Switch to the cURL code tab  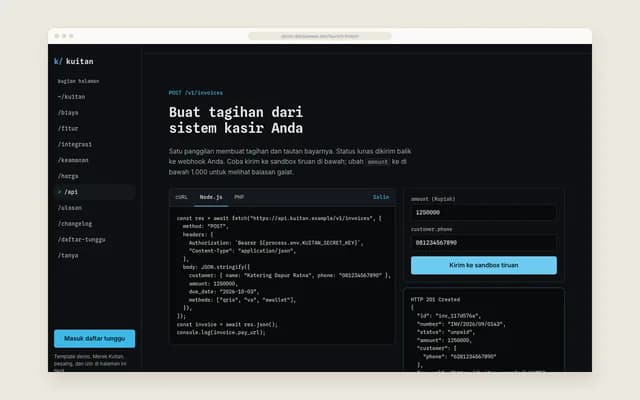pos(181,197)
